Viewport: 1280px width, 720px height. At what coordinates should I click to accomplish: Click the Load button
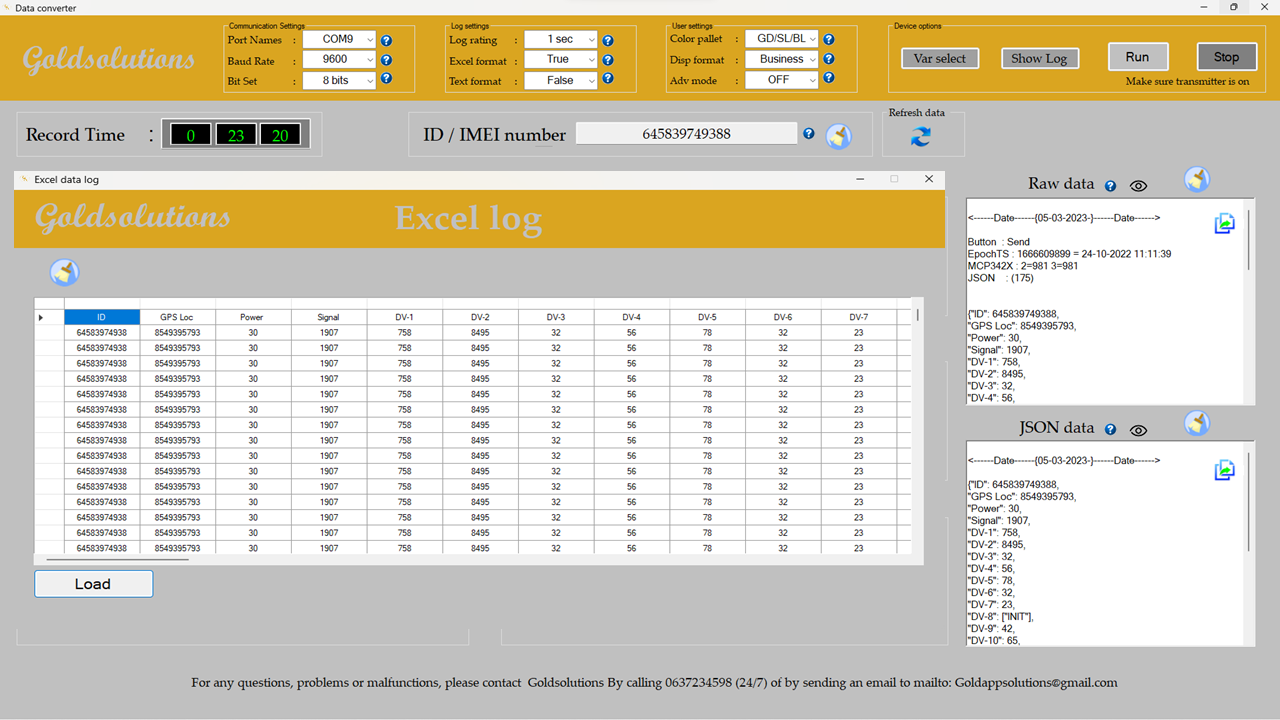point(93,584)
